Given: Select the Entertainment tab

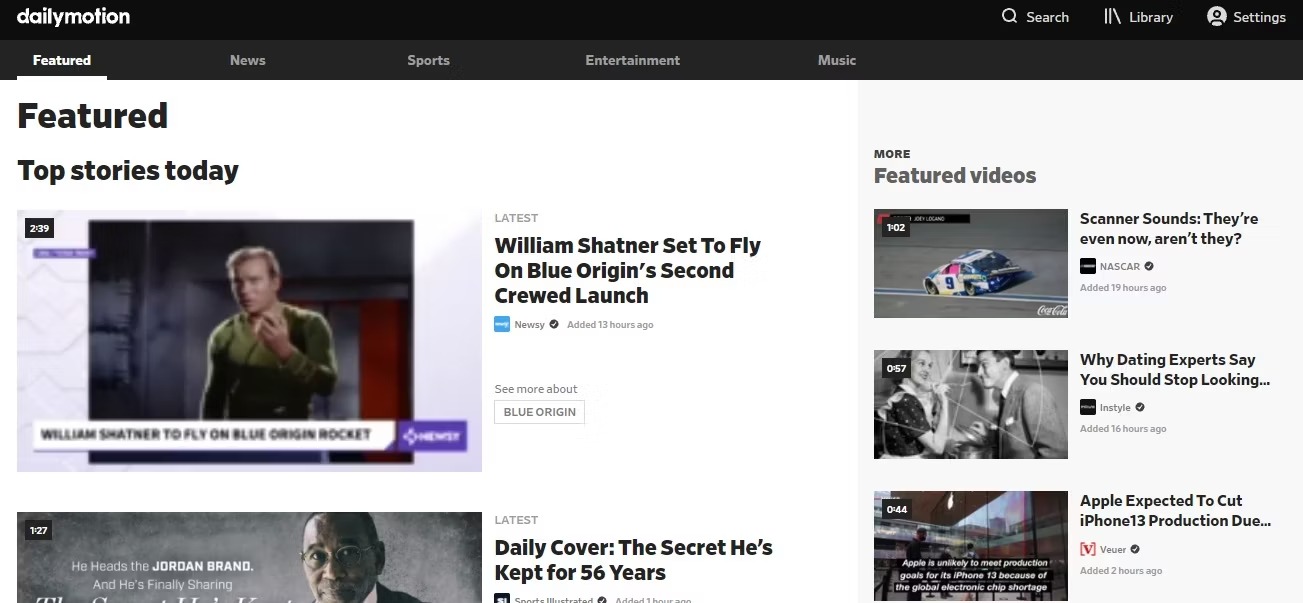Looking at the screenshot, I should tap(633, 60).
